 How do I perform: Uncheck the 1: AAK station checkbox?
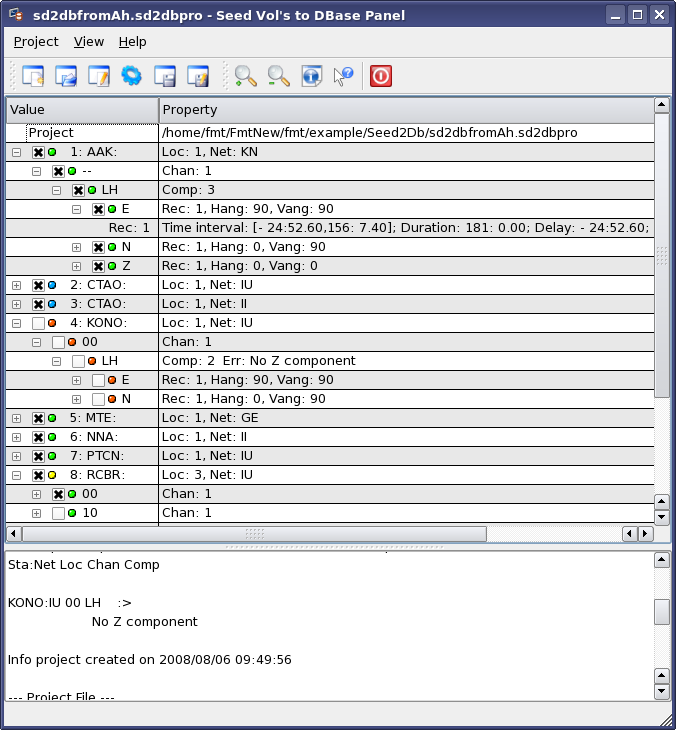[x=38, y=152]
